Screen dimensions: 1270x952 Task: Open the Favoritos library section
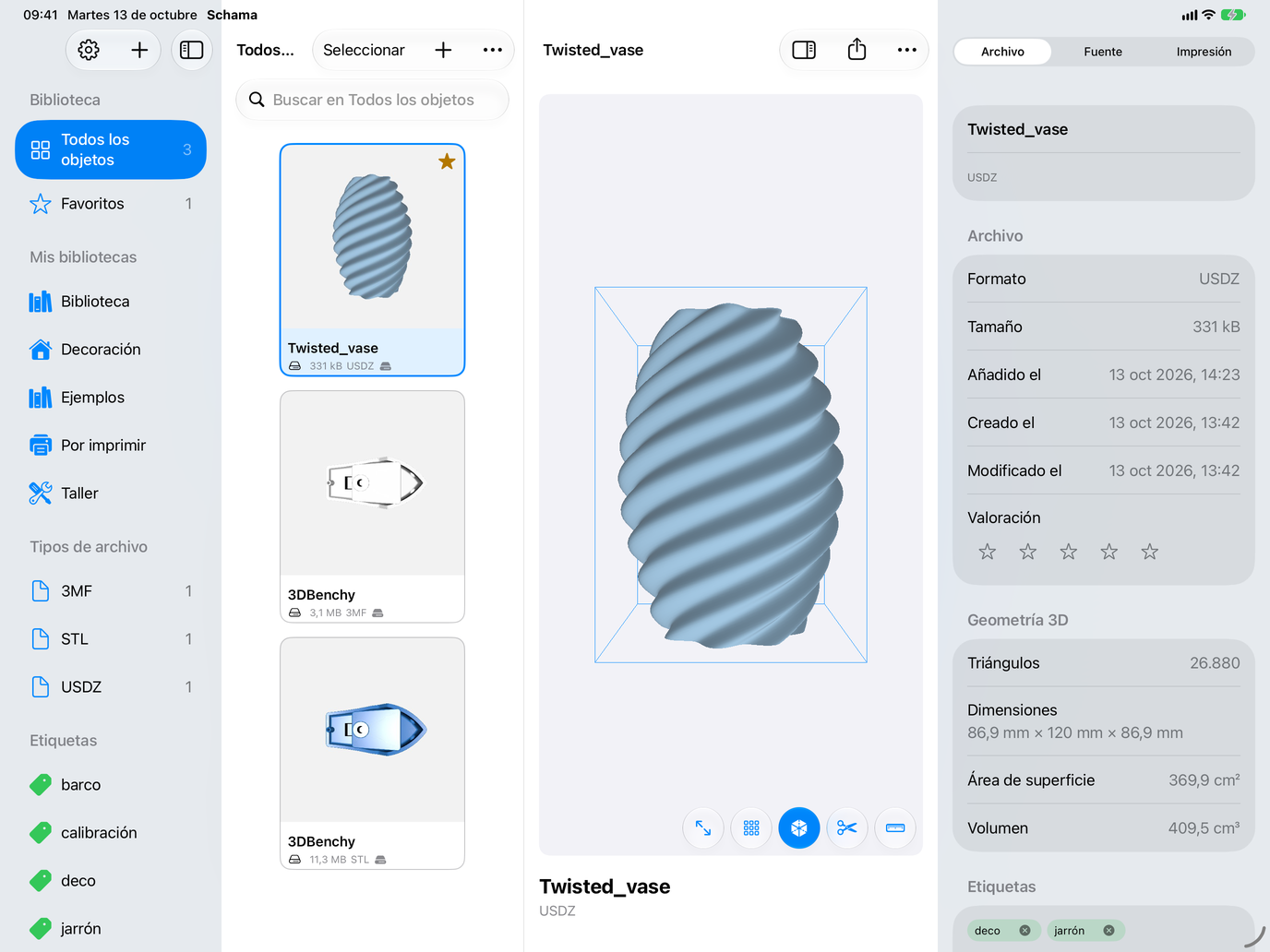point(111,204)
